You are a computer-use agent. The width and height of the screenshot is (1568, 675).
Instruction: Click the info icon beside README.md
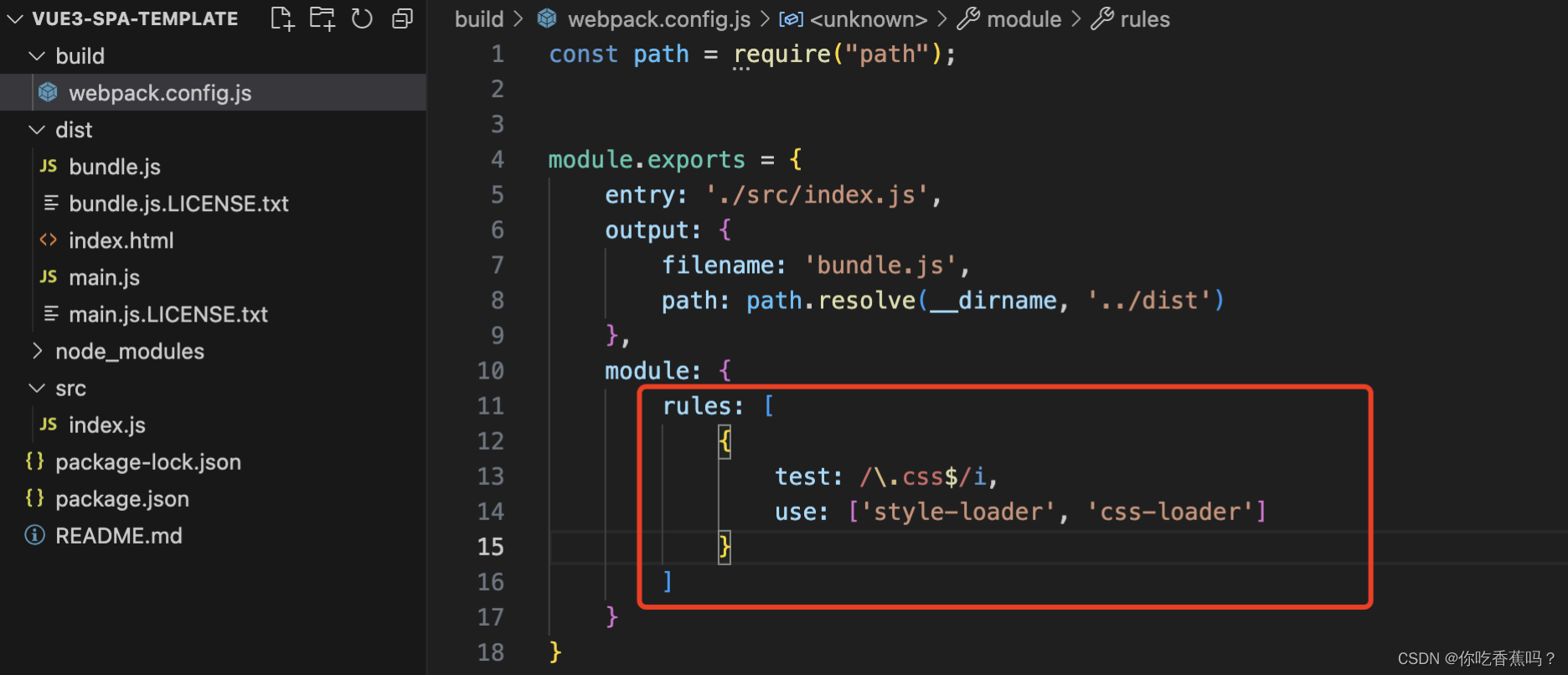point(34,534)
